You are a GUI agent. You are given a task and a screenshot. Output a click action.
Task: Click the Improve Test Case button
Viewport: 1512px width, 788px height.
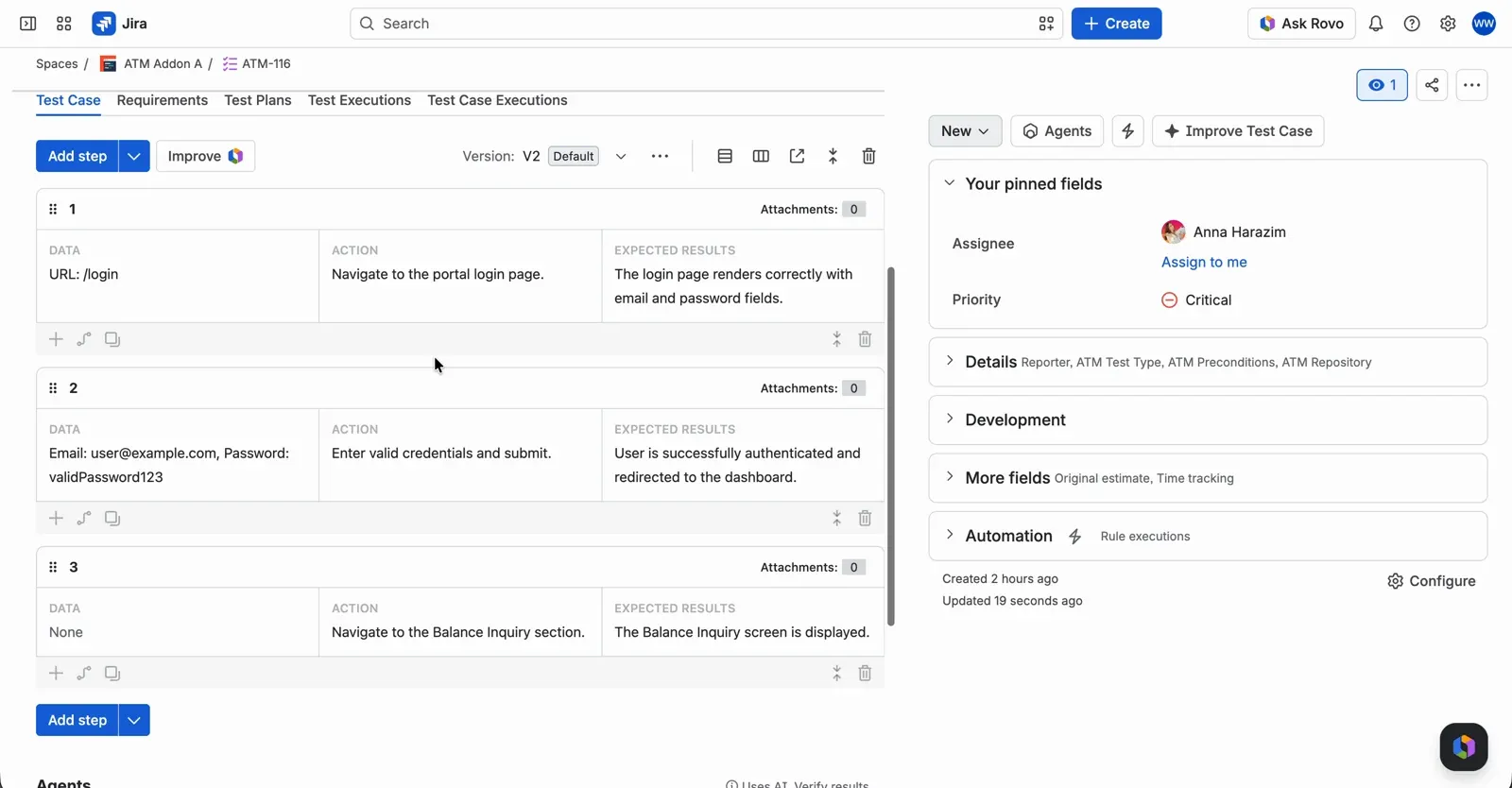coord(1238,131)
